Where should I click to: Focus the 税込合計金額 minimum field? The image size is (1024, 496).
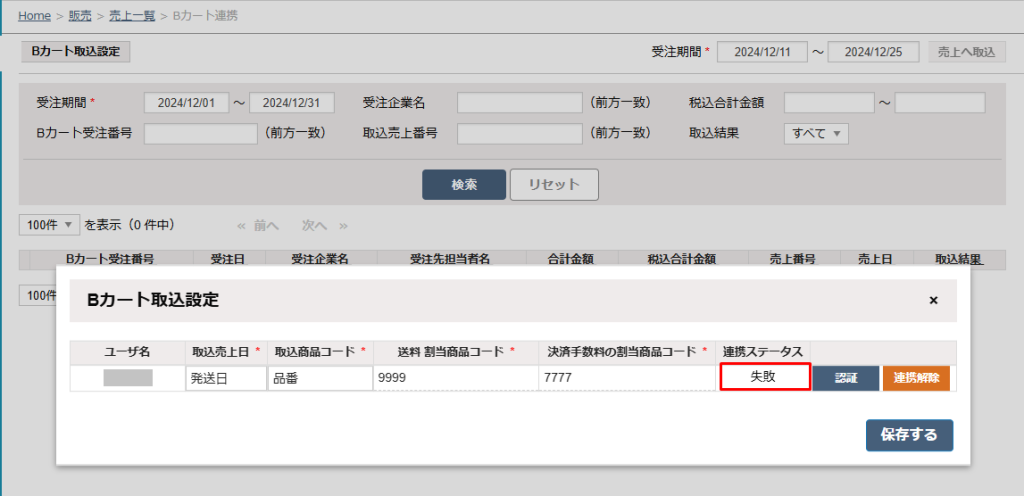click(829, 102)
